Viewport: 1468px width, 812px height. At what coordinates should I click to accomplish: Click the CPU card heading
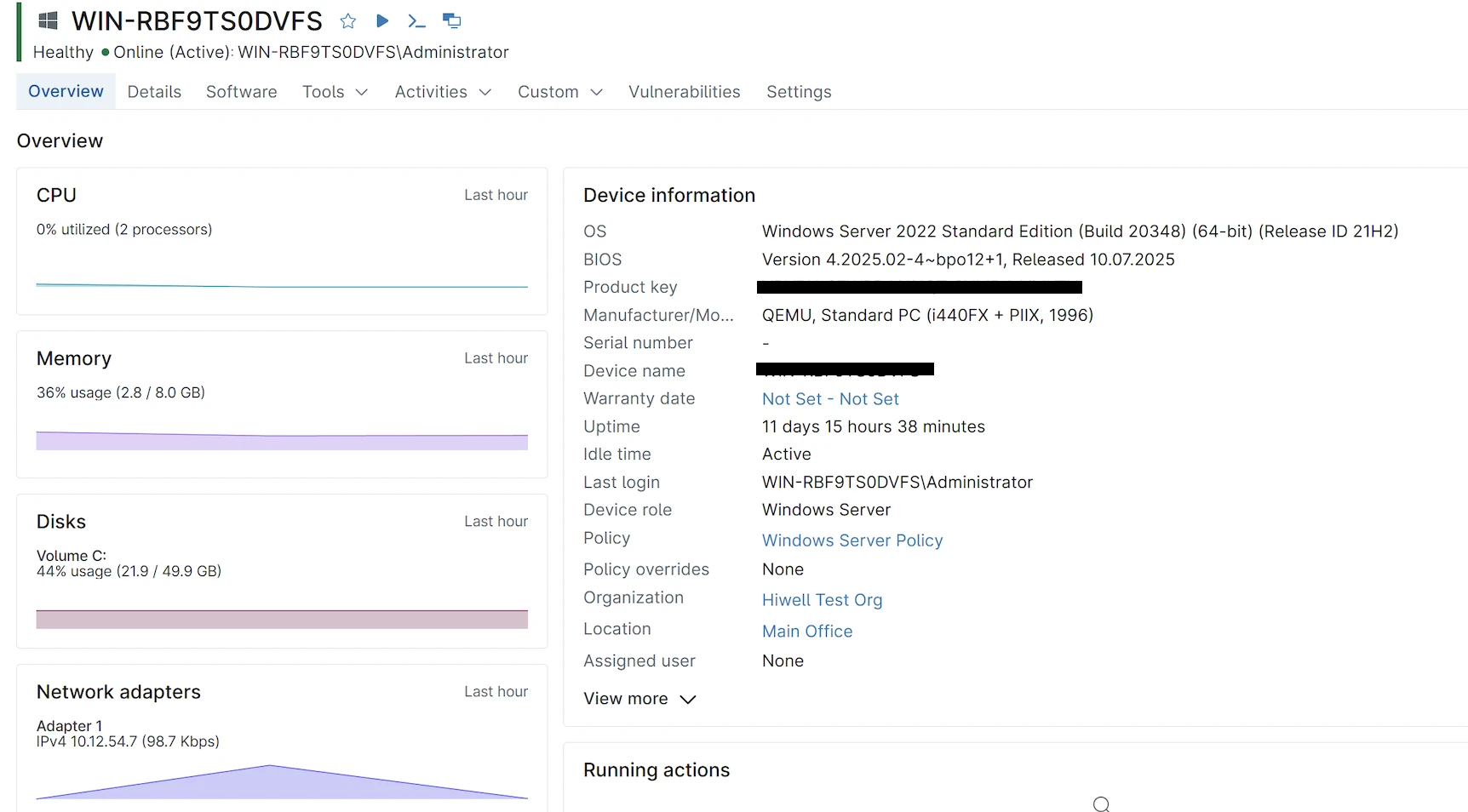(x=56, y=195)
